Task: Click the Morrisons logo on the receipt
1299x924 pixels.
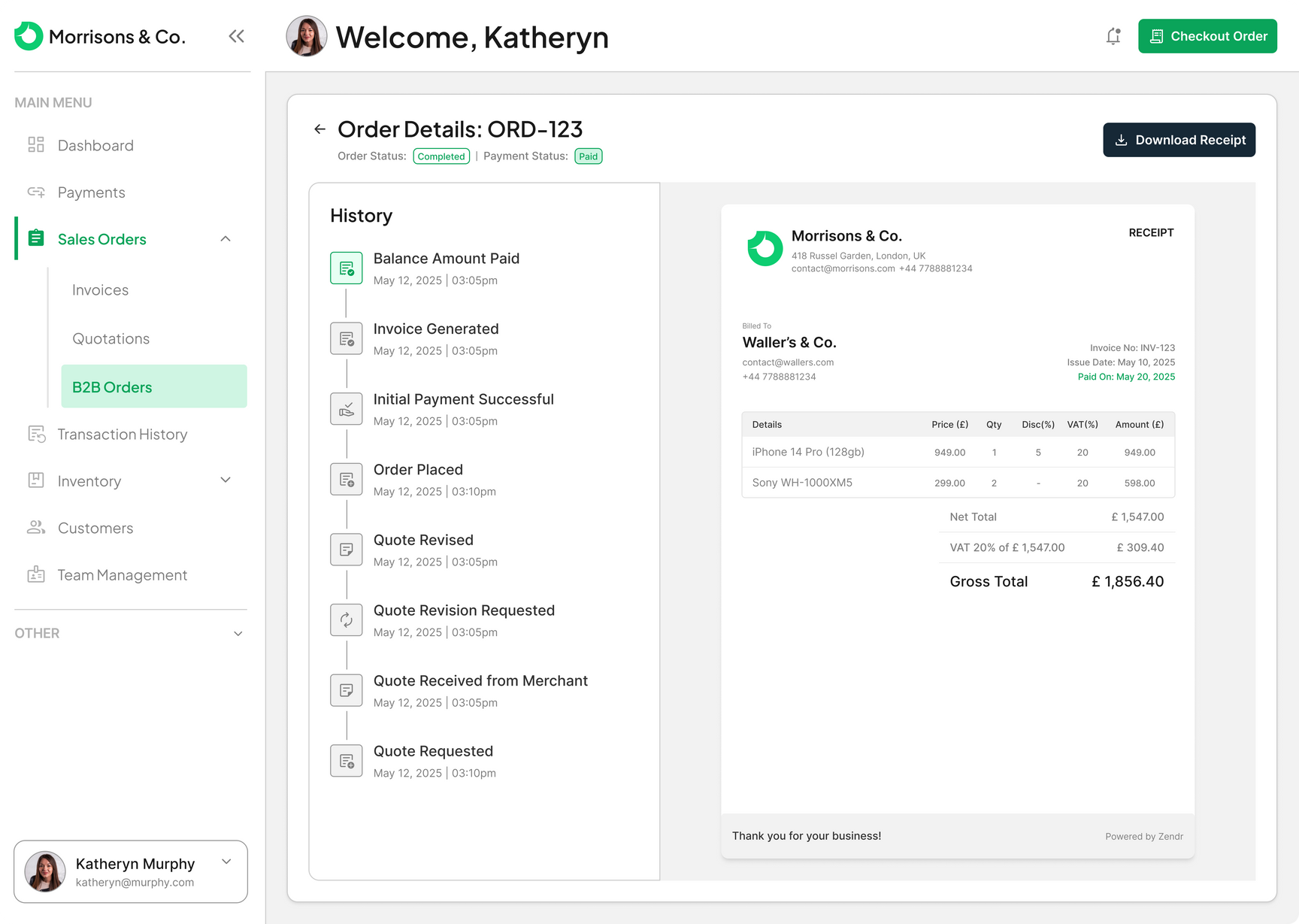Action: 765,248
